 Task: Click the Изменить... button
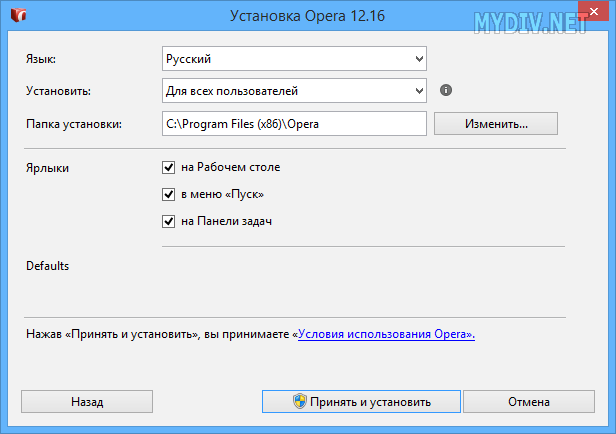(496, 124)
